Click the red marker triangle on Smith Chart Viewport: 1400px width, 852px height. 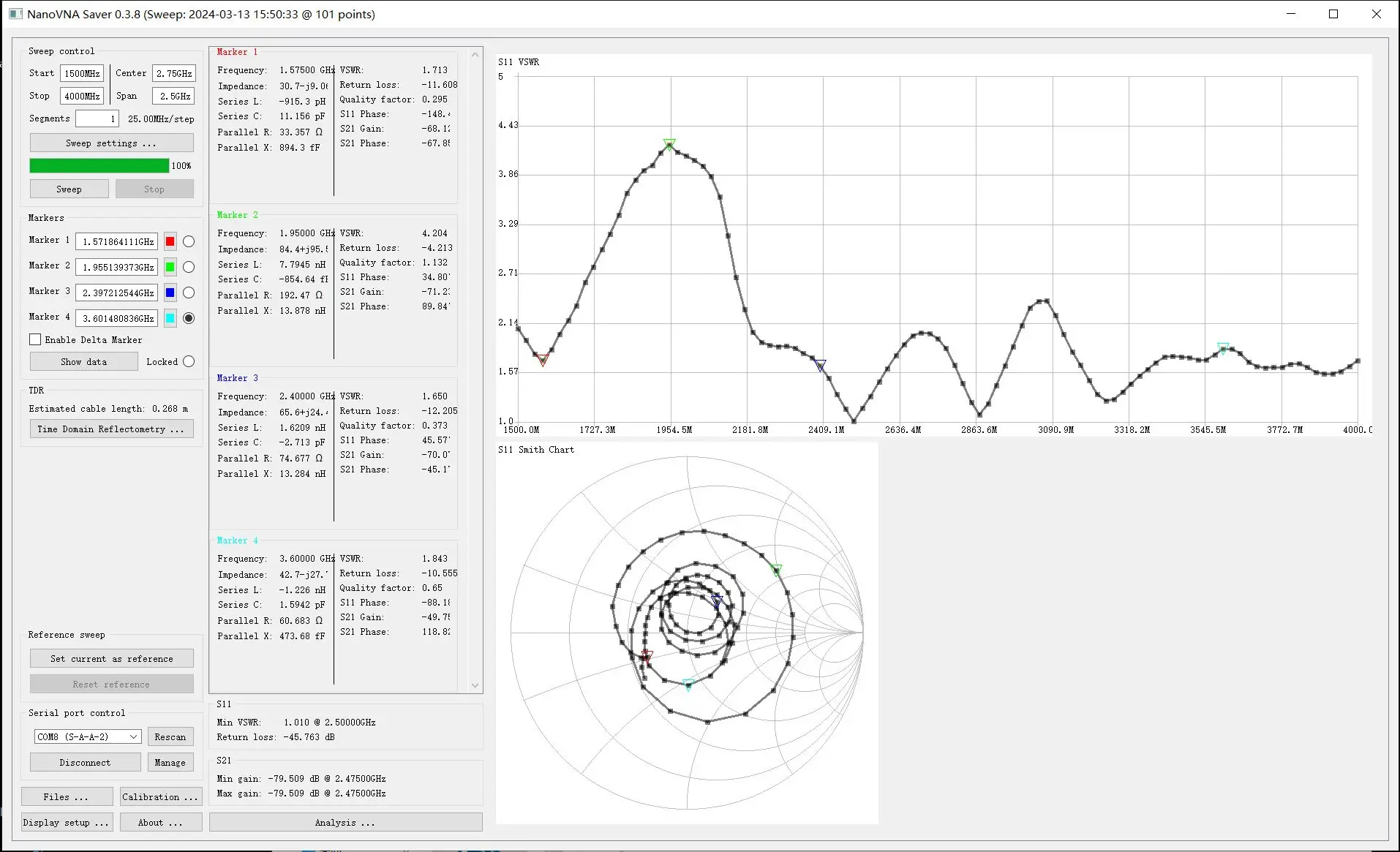647,655
